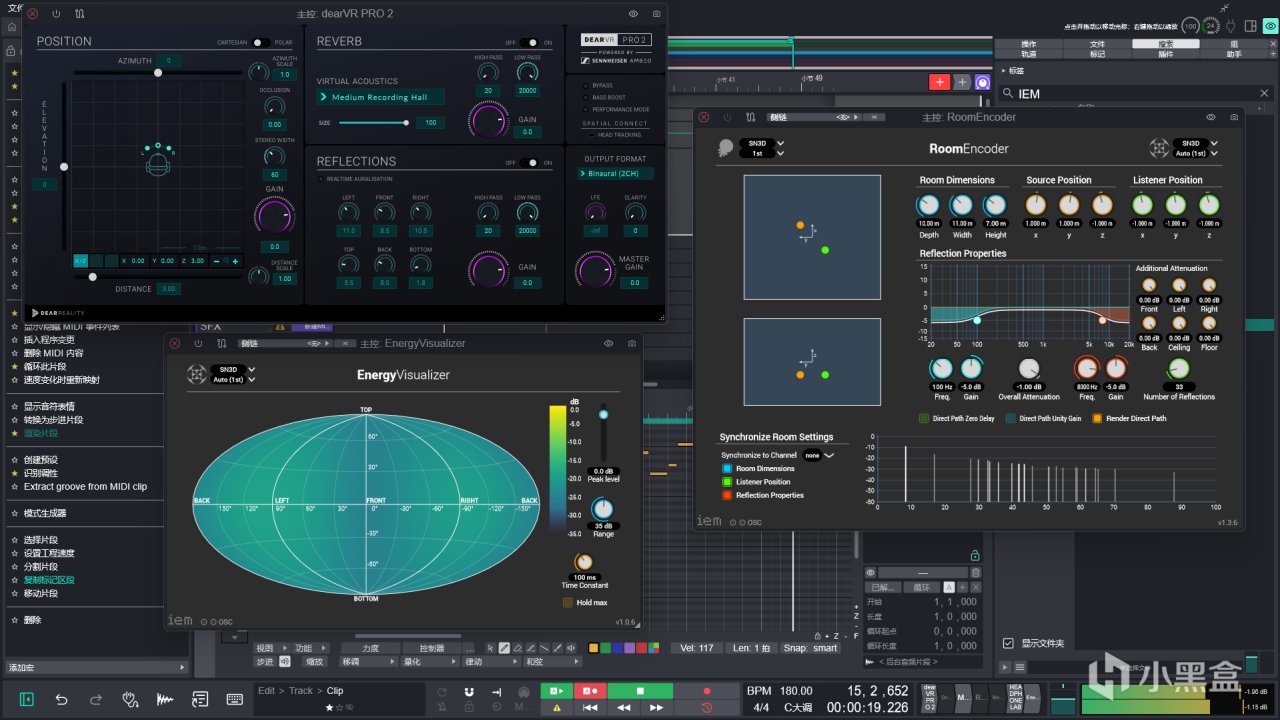Viewport: 1280px width, 720px height.
Task: Toggle power bypass in RoomEncoder window
Action: 727,117
